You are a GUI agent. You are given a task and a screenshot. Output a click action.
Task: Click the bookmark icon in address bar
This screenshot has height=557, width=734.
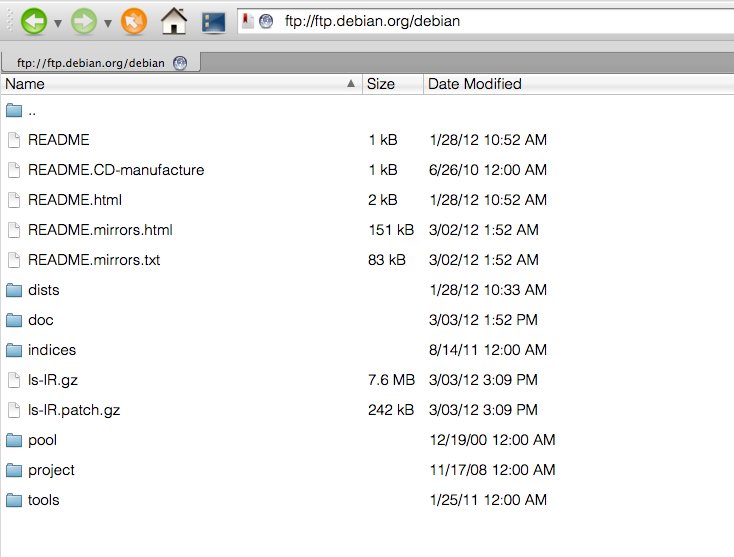click(x=247, y=21)
